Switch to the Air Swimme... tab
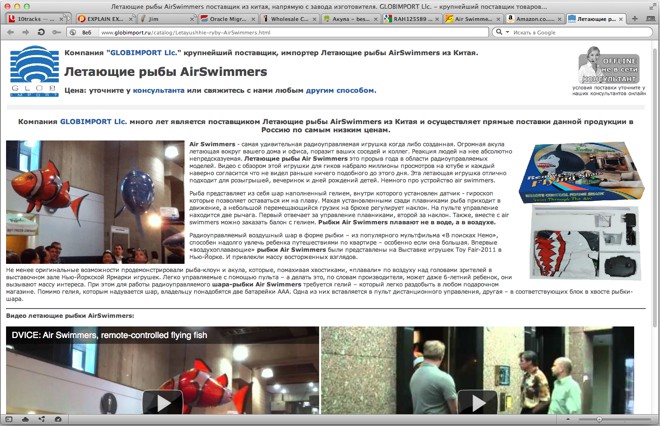This screenshot has height=426, width=660. tap(473, 19)
